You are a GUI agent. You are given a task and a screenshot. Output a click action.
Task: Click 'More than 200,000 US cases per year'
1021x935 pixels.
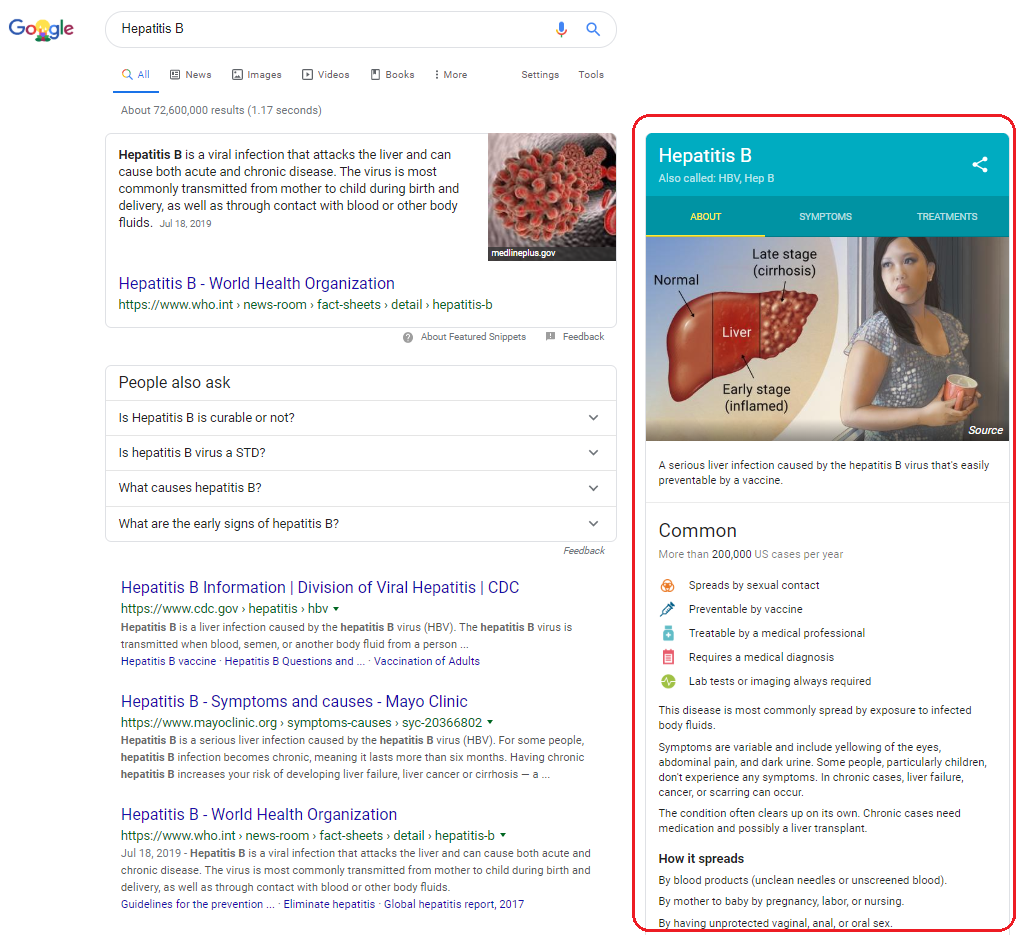click(750, 555)
